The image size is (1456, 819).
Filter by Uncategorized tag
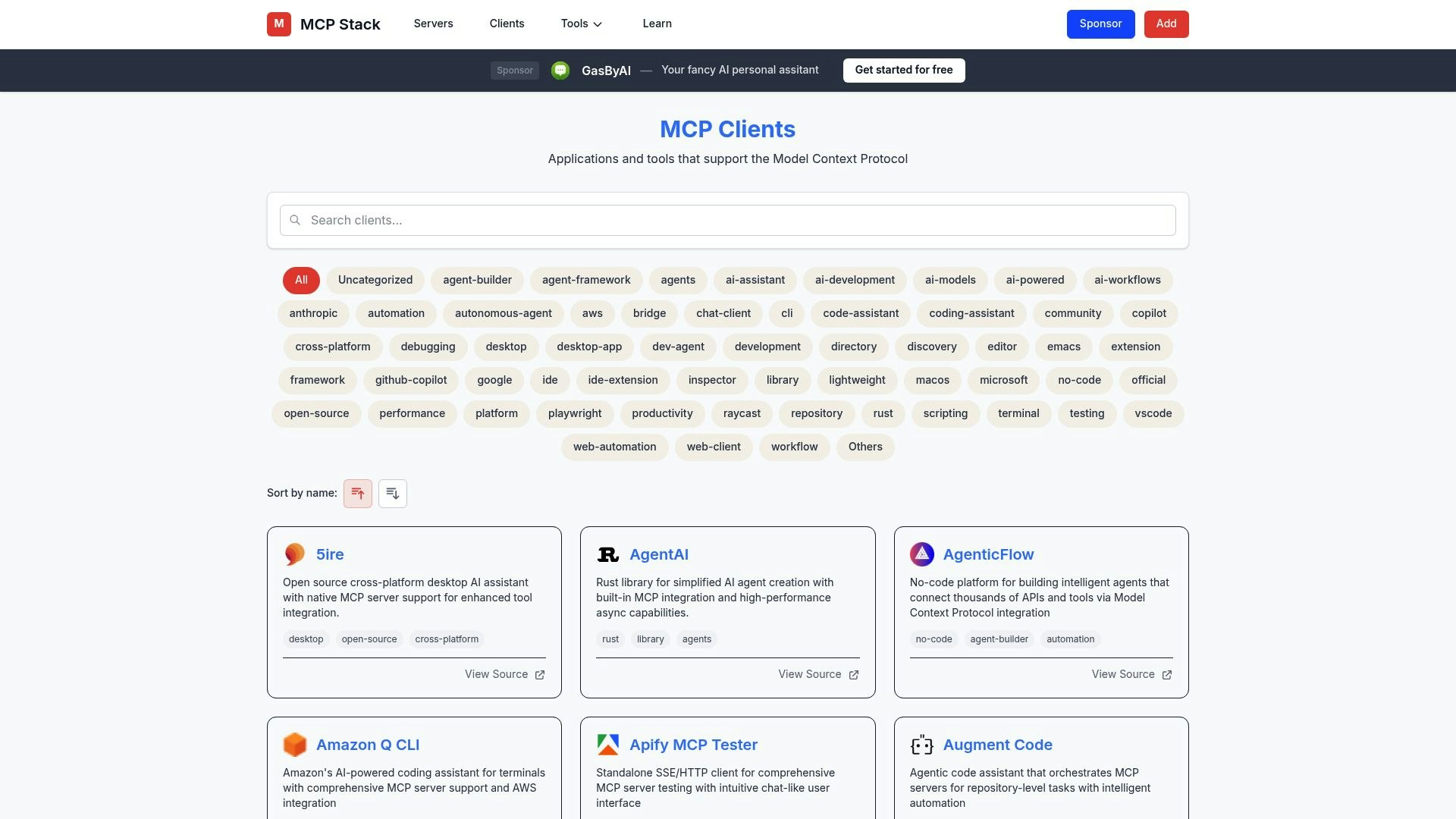coord(375,281)
